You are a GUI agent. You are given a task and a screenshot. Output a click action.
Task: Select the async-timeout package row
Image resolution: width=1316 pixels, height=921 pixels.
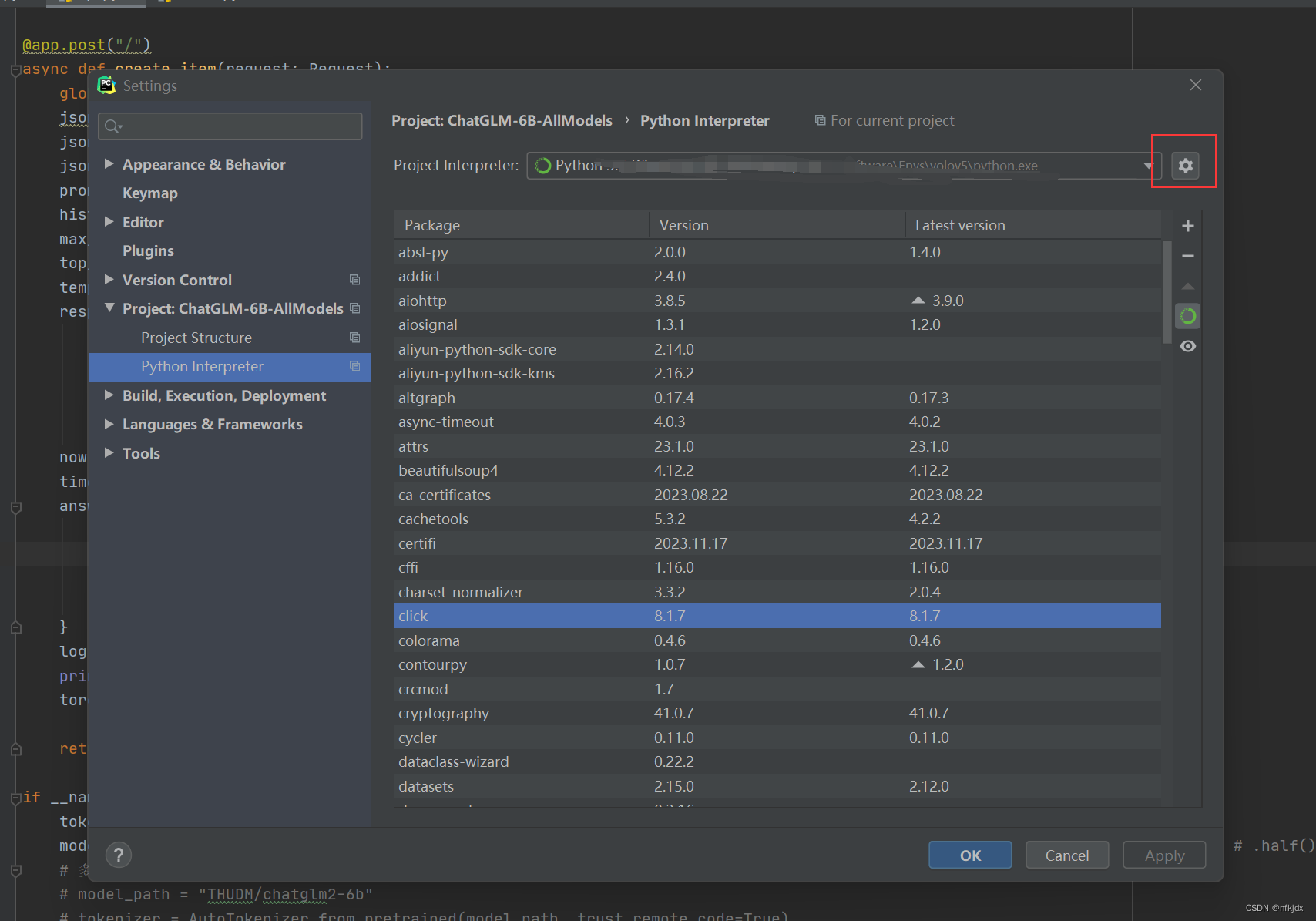(777, 422)
